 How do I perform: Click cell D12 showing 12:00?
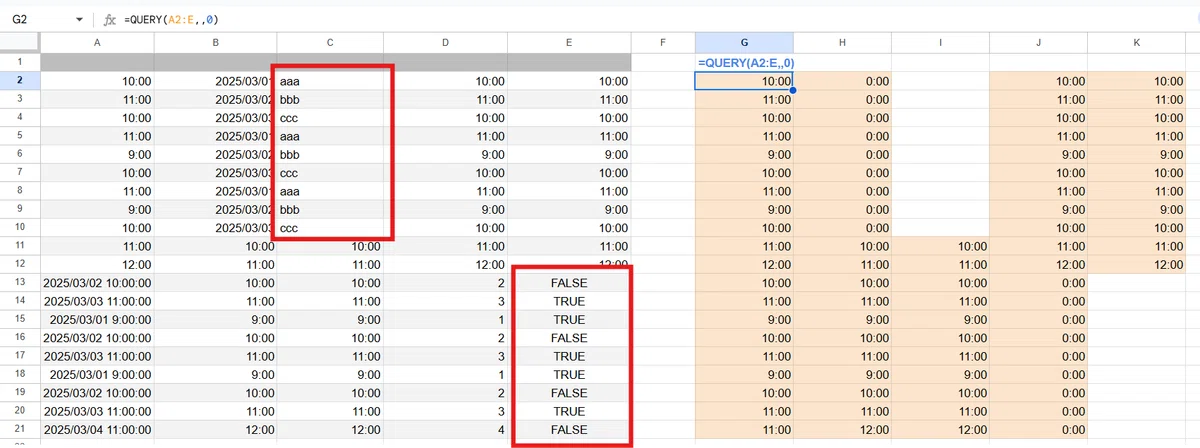[446, 265]
